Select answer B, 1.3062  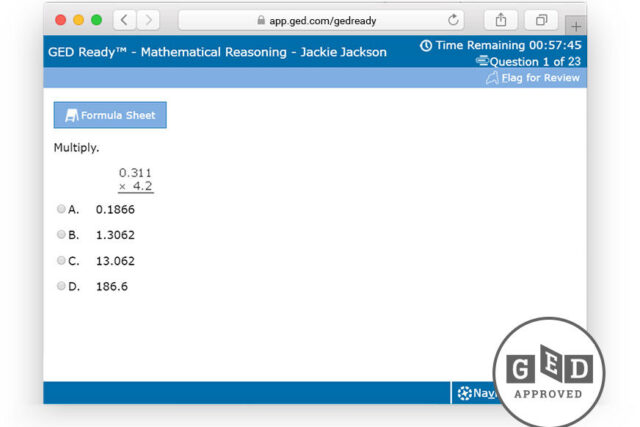tap(62, 235)
